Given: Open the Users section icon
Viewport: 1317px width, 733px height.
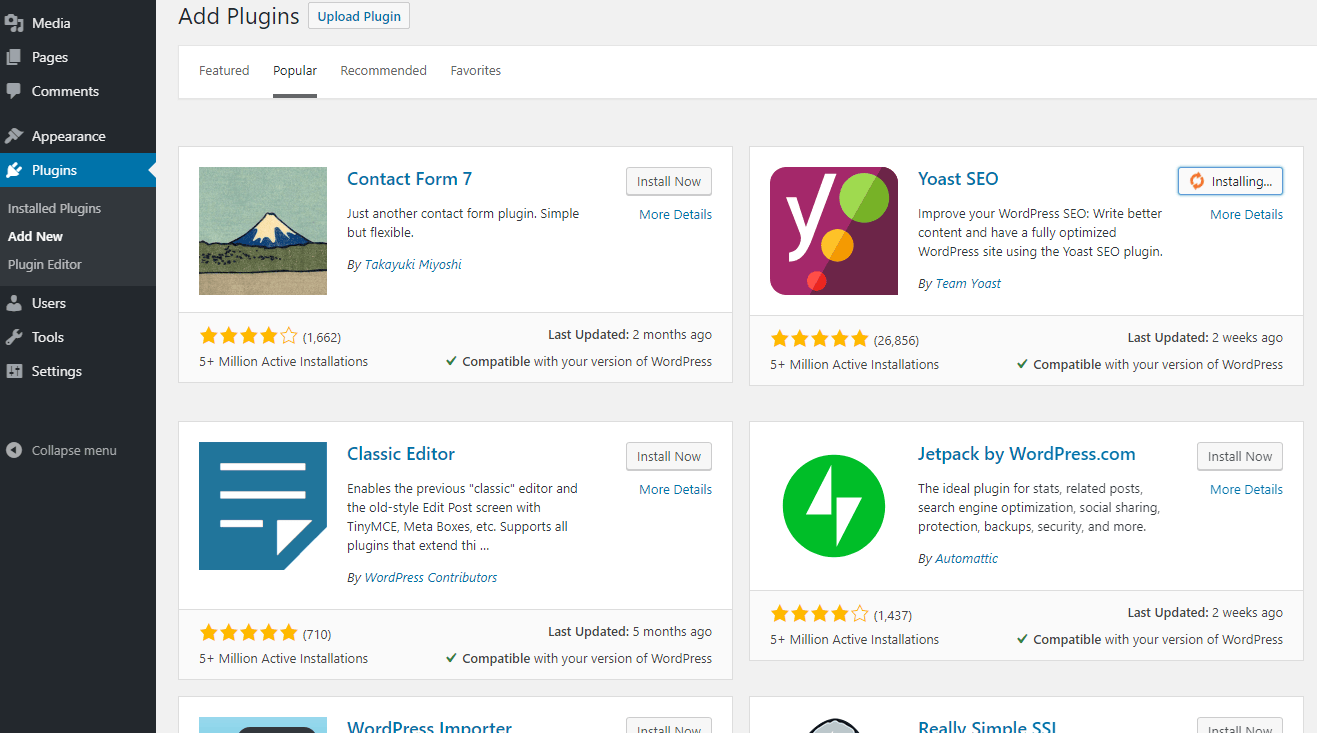Looking at the screenshot, I should (x=14, y=302).
